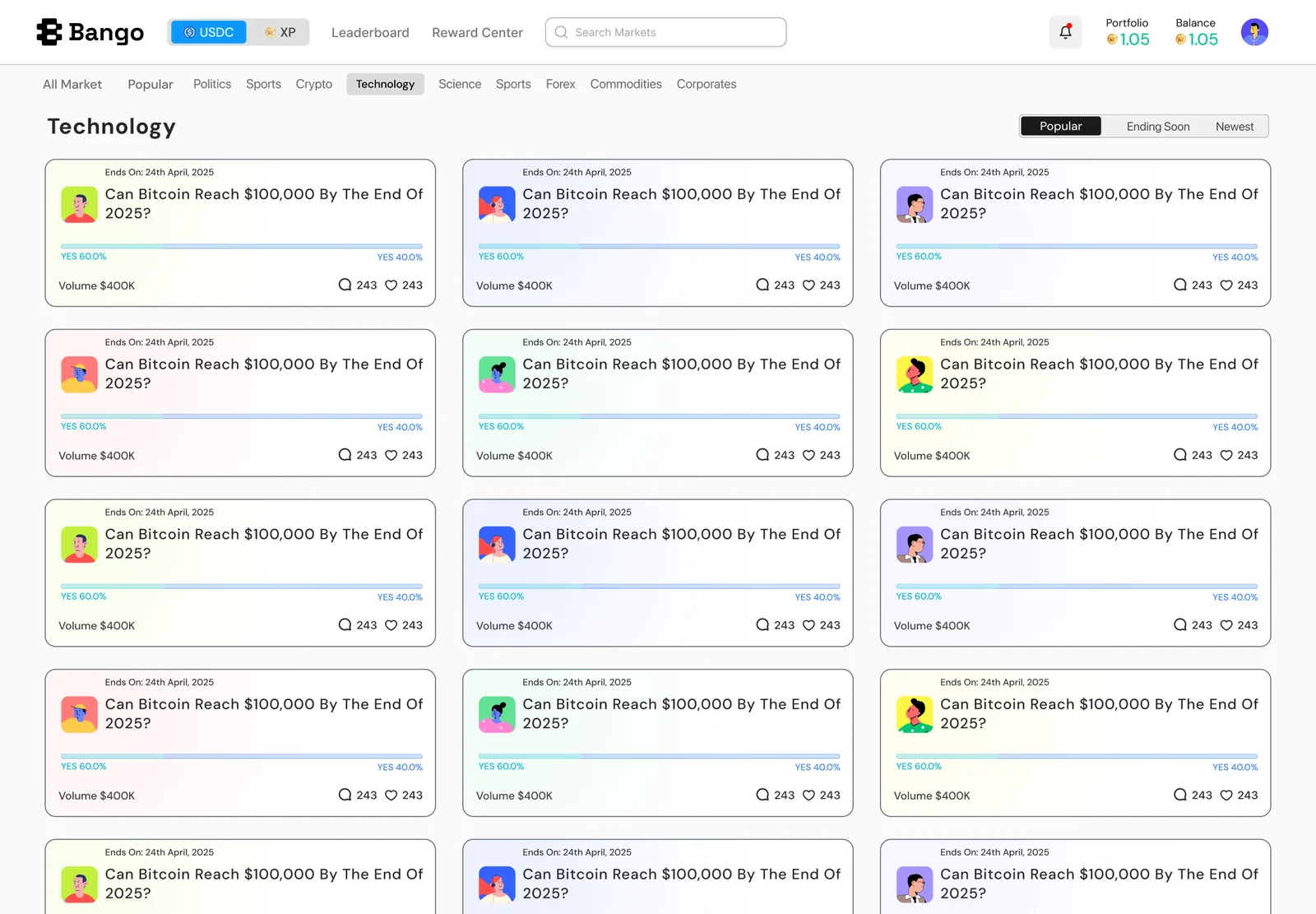Open the Leaderboard page
Image resolution: width=1316 pixels, height=914 pixels.
[370, 32]
